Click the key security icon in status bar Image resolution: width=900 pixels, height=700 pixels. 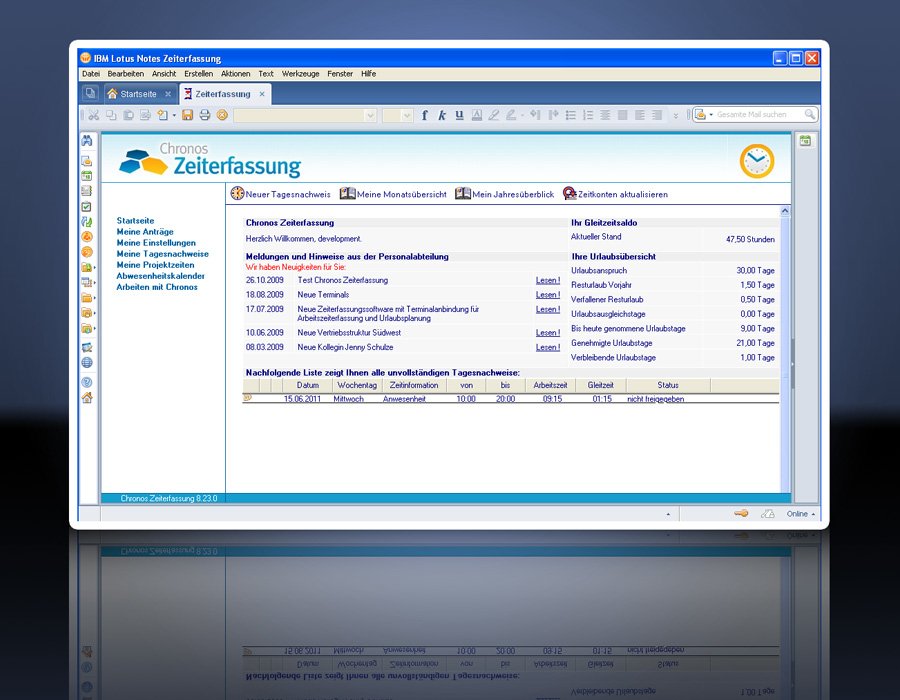pos(741,514)
